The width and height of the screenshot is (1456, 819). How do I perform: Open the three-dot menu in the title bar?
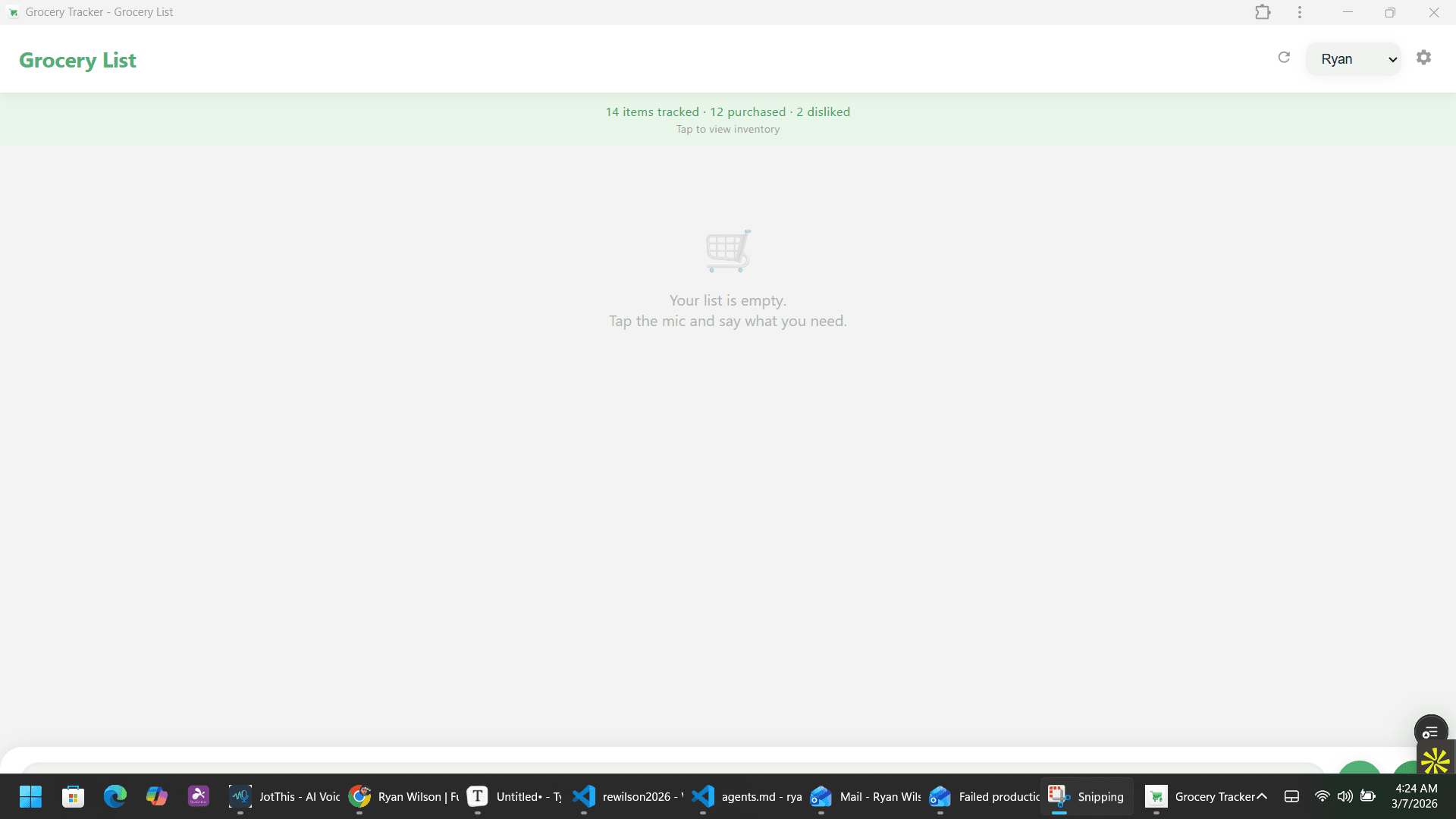[x=1299, y=12]
